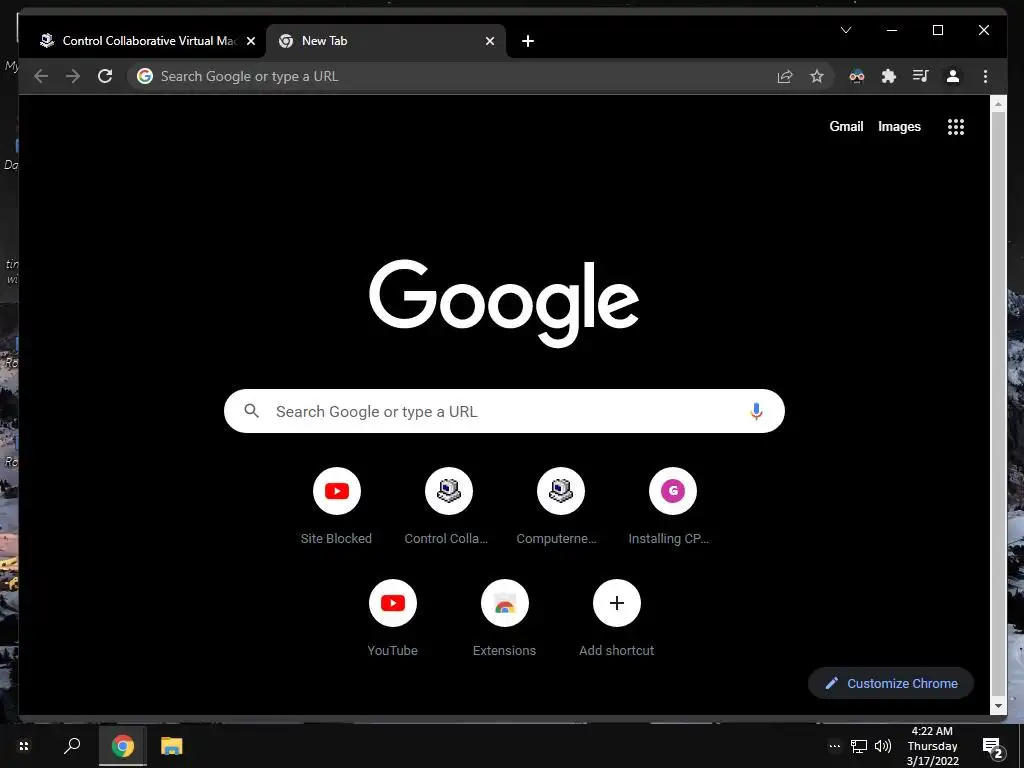Image resolution: width=1024 pixels, height=768 pixels.
Task: Focus the Search Google or type a URL box
Action: click(x=504, y=411)
